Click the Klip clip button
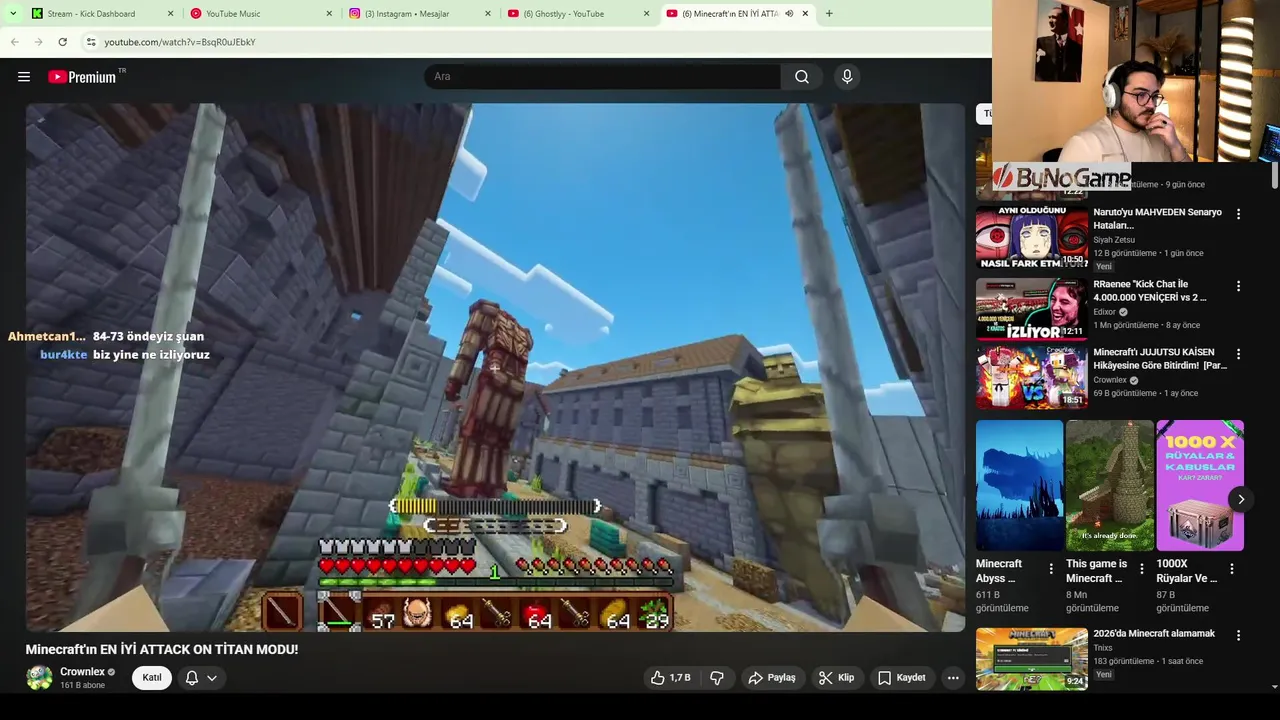This screenshot has height=720, width=1280. [836, 678]
